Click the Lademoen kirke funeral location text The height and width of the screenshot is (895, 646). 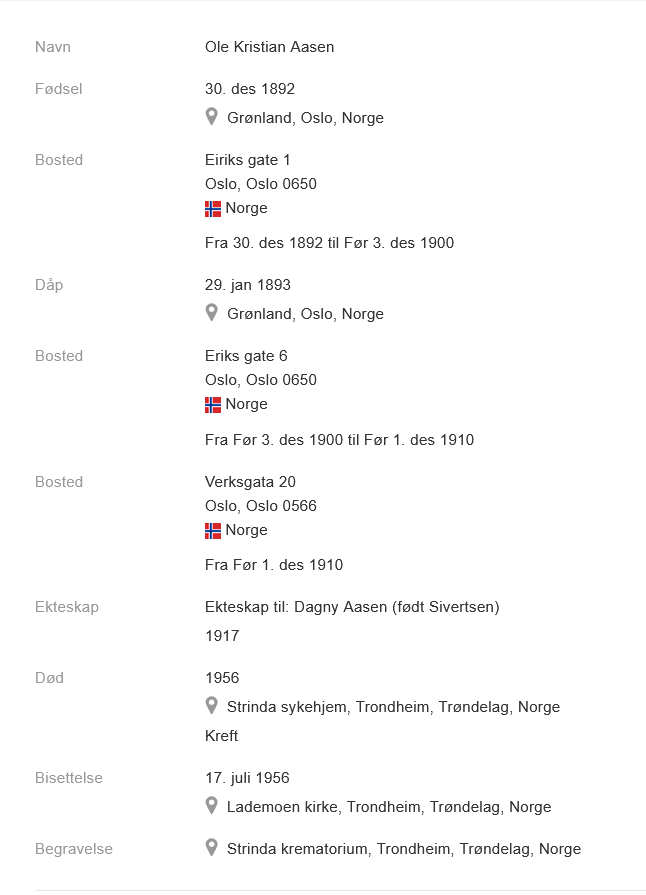tap(389, 807)
